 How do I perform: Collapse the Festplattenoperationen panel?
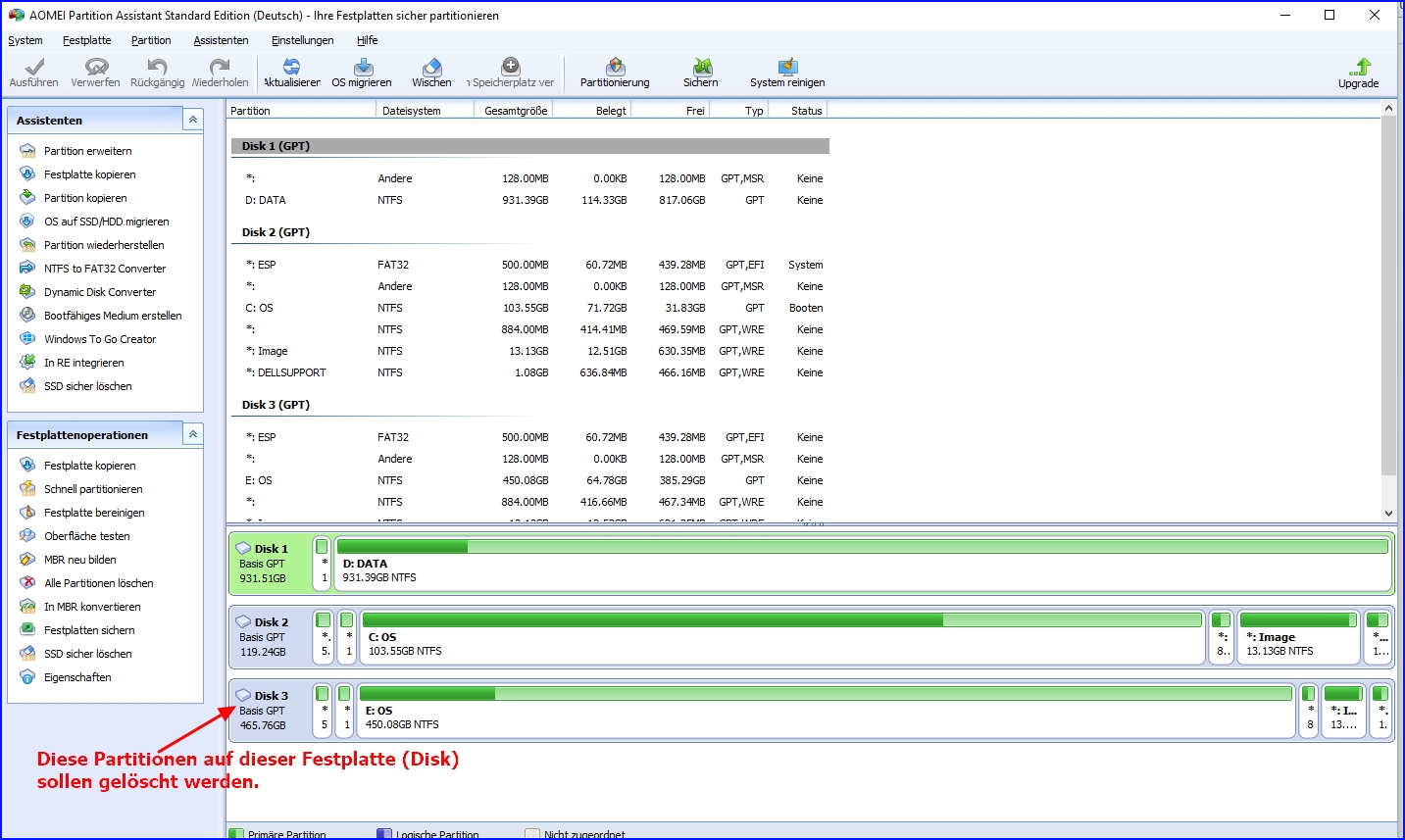pyautogui.click(x=193, y=434)
